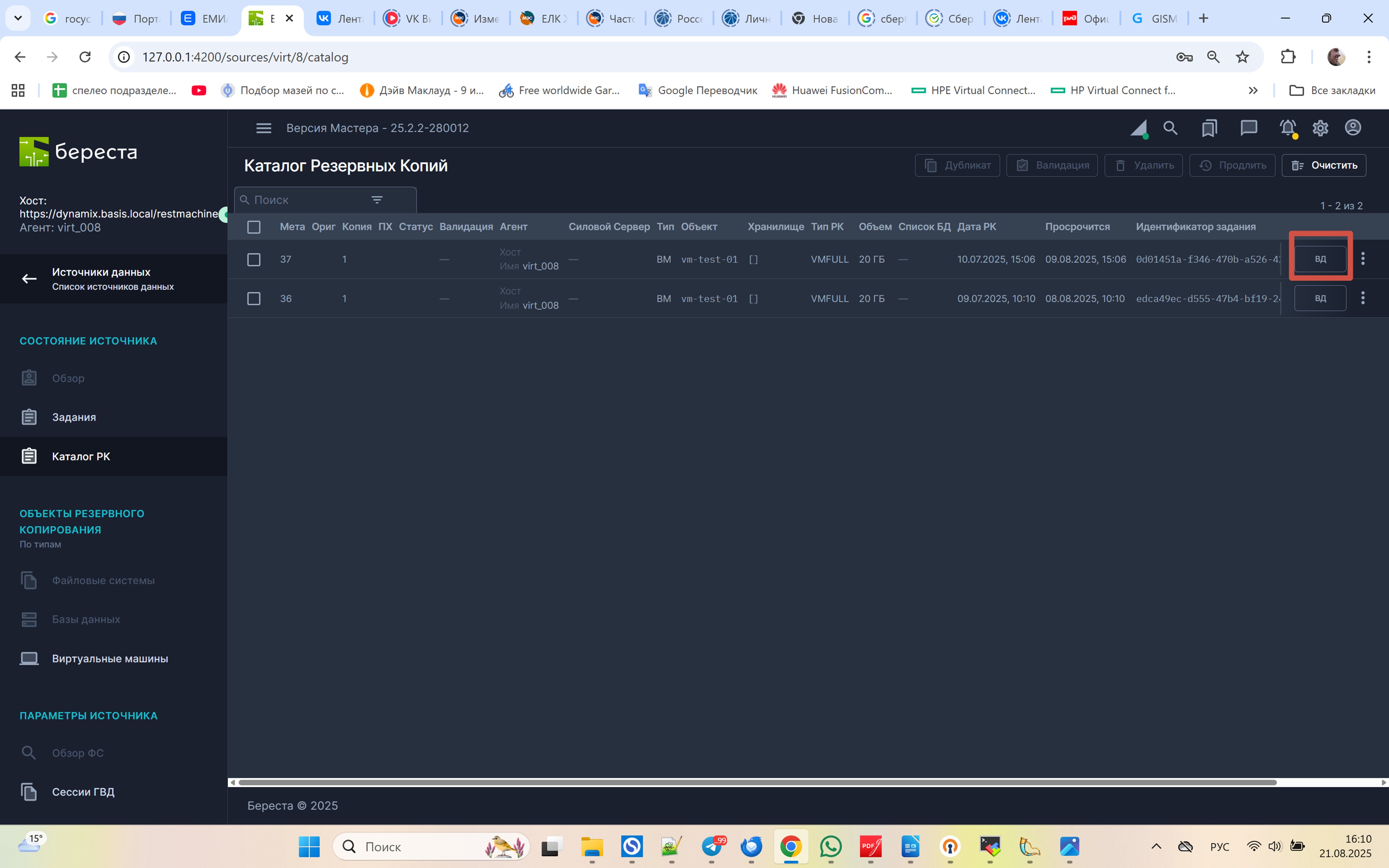Click the search magnifier icon in header

[1170, 128]
